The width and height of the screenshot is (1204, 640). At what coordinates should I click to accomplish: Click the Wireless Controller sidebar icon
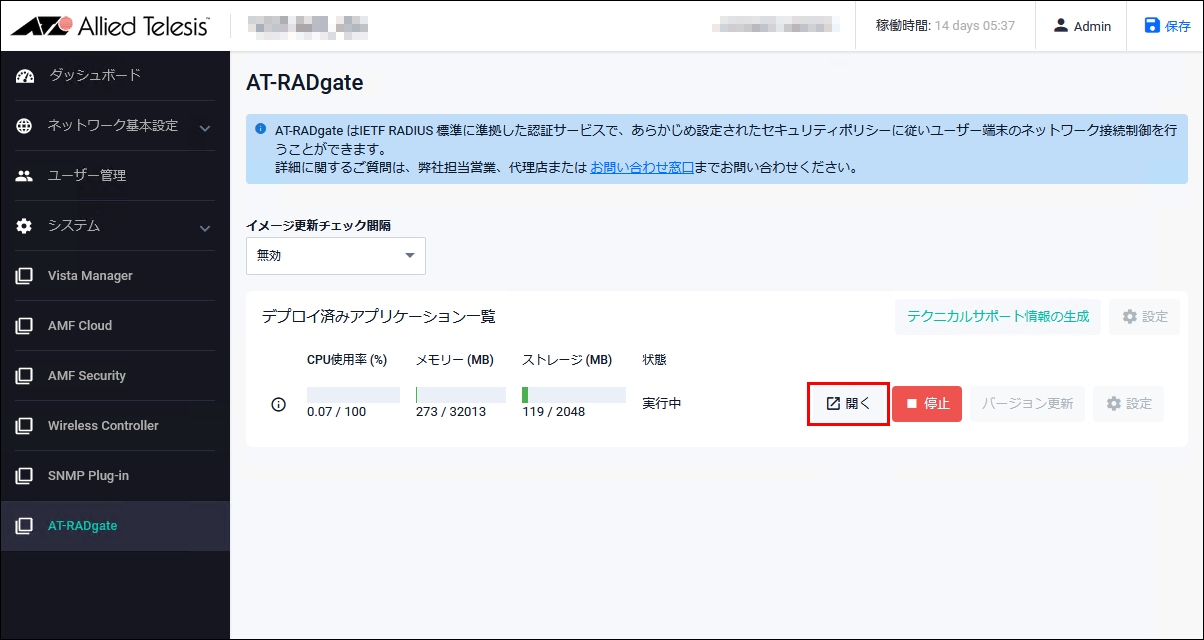coord(24,426)
